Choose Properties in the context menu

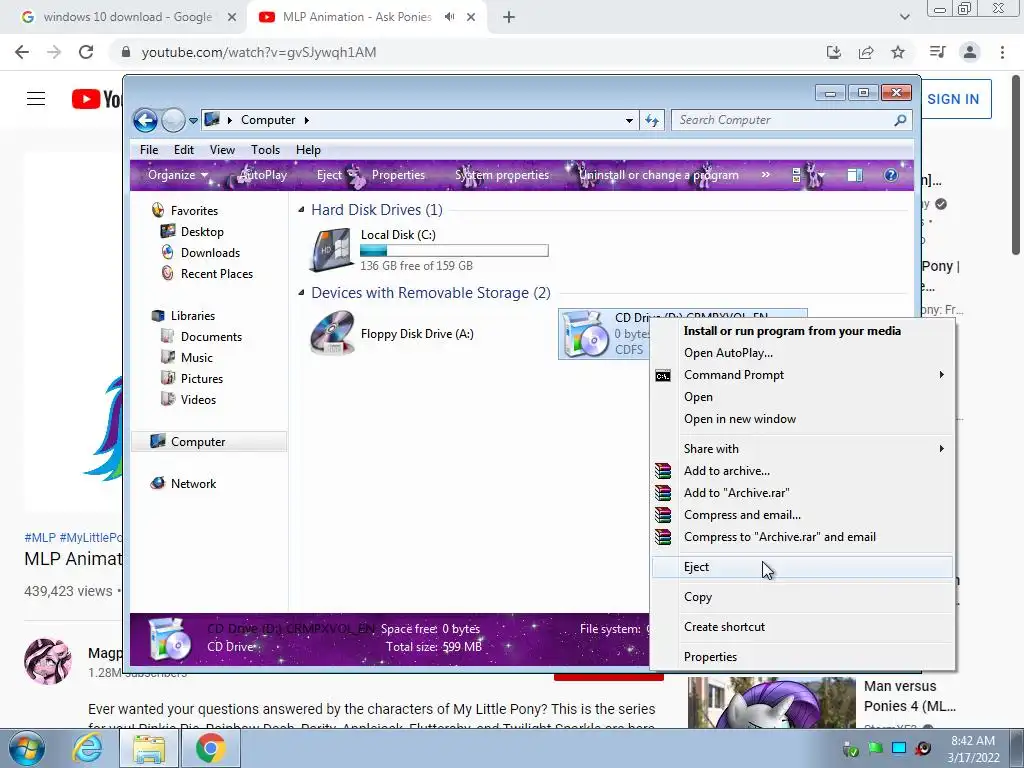(x=711, y=657)
